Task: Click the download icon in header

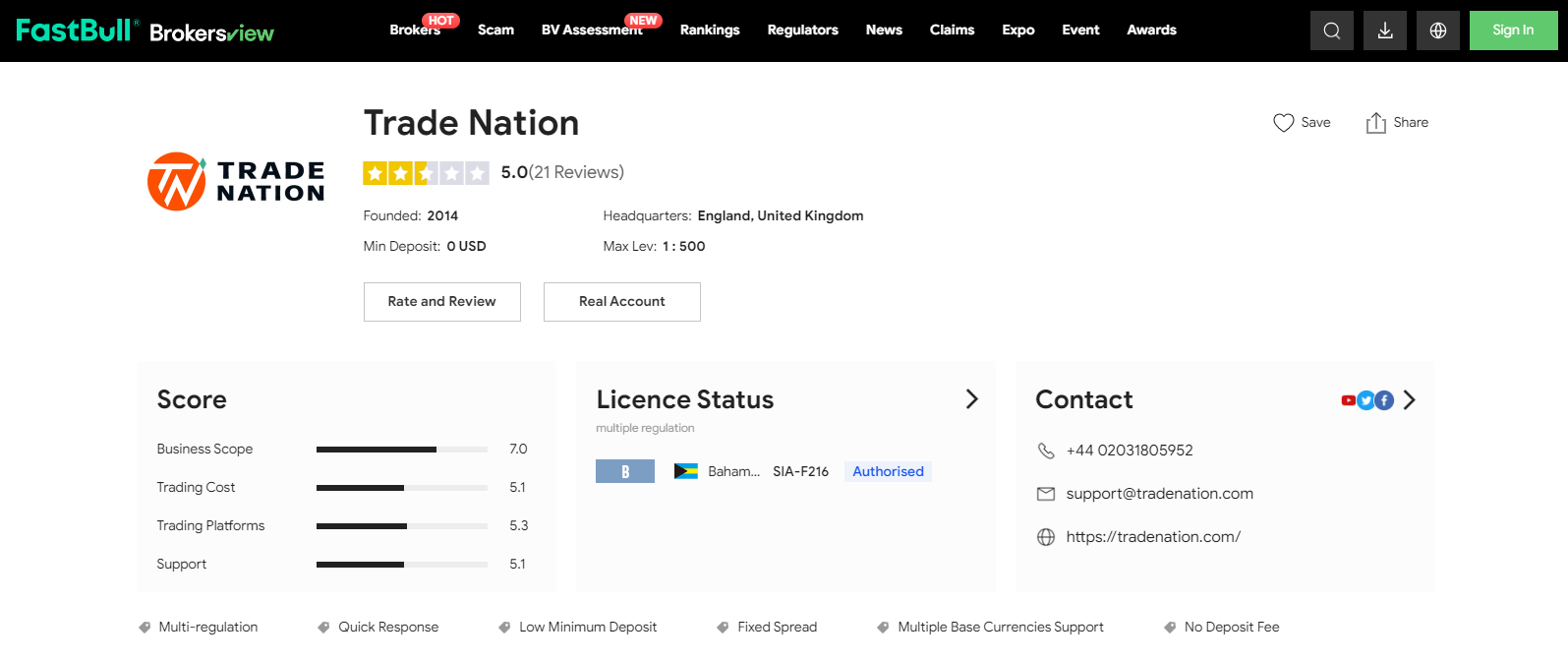Action: pos(1384,30)
